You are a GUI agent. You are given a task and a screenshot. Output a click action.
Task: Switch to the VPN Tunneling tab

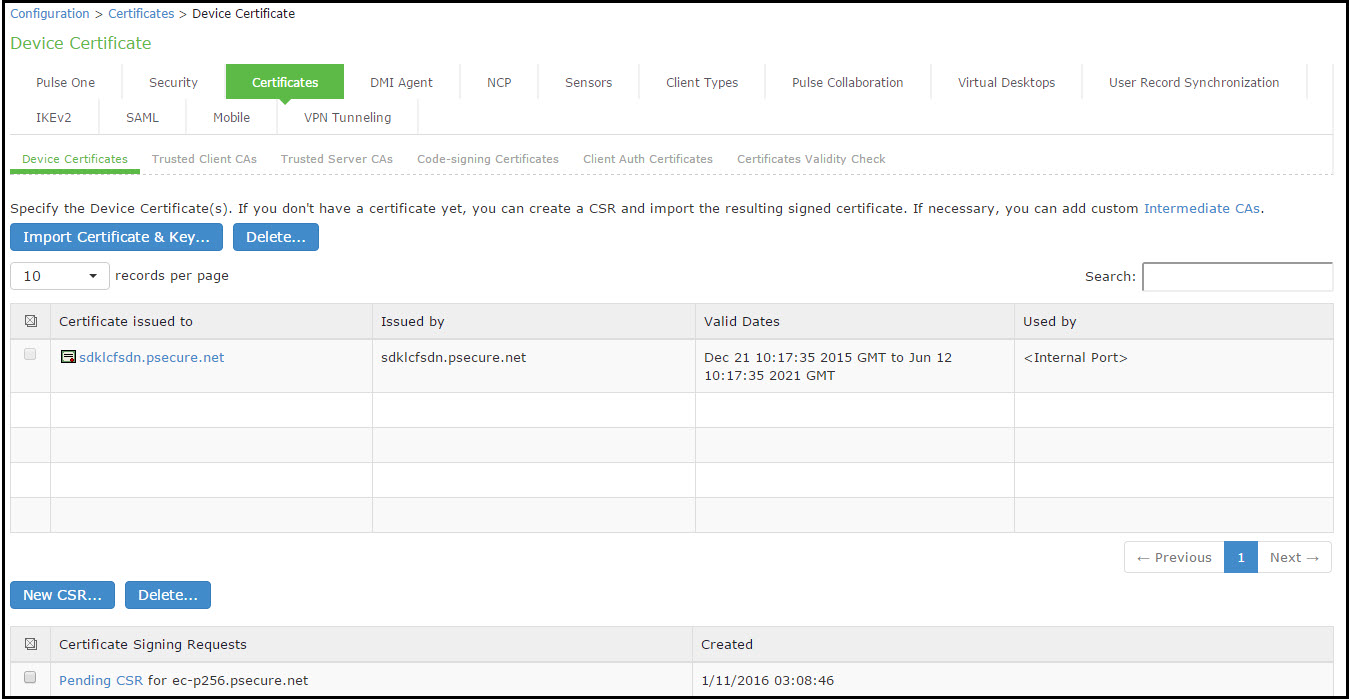click(x=347, y=117)
